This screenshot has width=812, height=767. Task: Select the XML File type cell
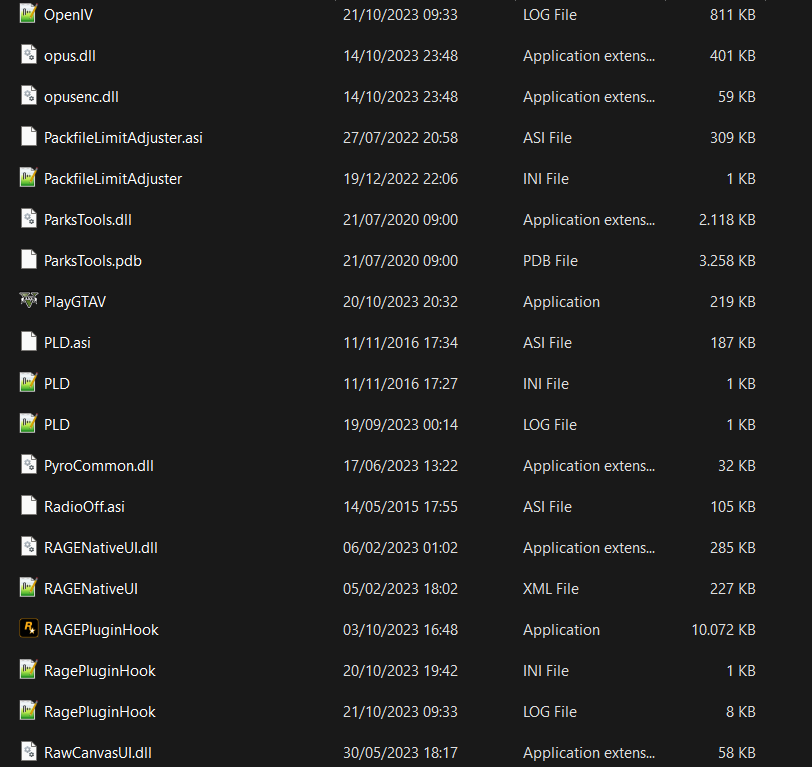point(550,589)
